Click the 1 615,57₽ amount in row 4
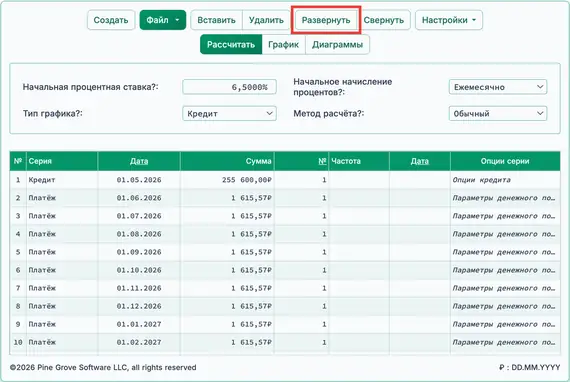This screenshot has height=382, width=570. 227,234
